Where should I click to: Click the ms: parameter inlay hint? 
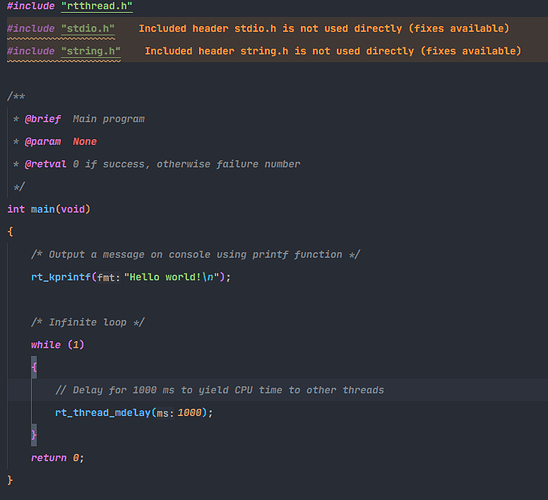(165, 413)
